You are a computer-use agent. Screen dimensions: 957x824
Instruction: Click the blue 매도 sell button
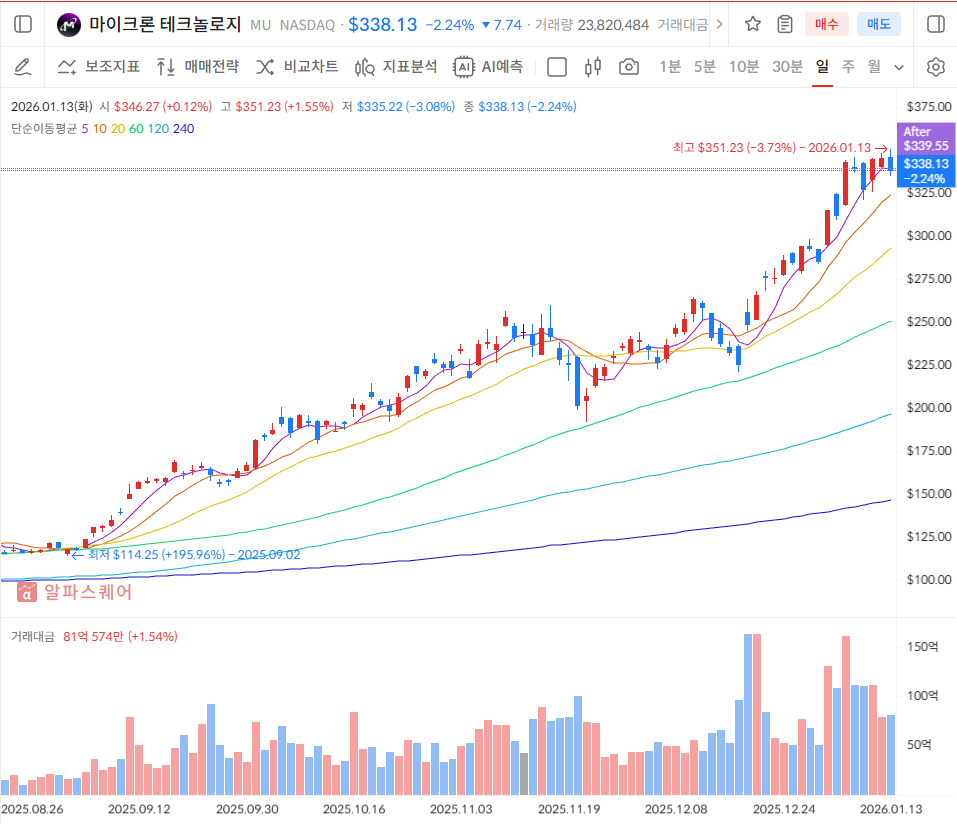click(878, 24)
